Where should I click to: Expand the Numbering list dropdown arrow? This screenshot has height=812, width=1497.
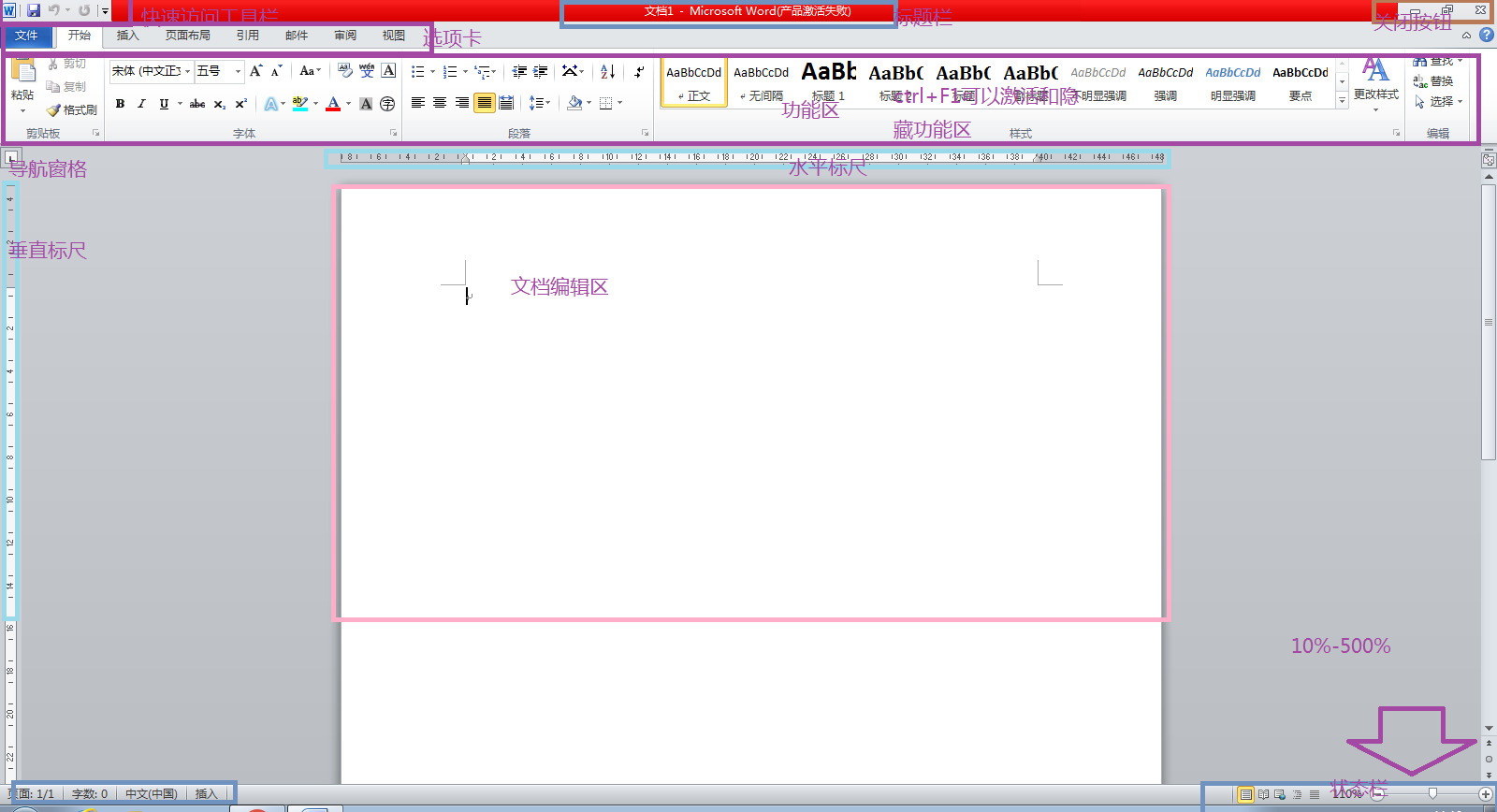click(465, 72)
